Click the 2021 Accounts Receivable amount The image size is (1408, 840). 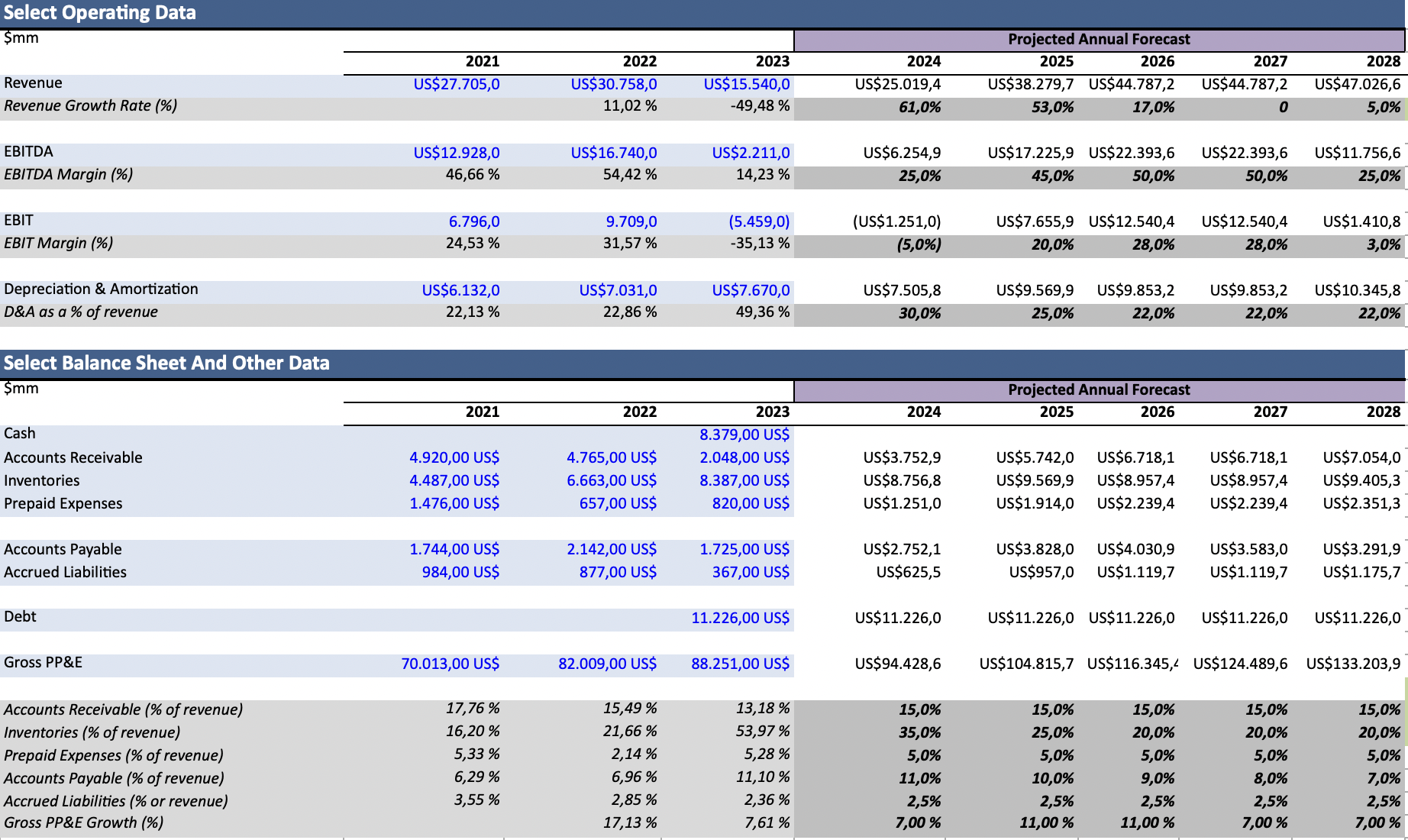[454, 457]
